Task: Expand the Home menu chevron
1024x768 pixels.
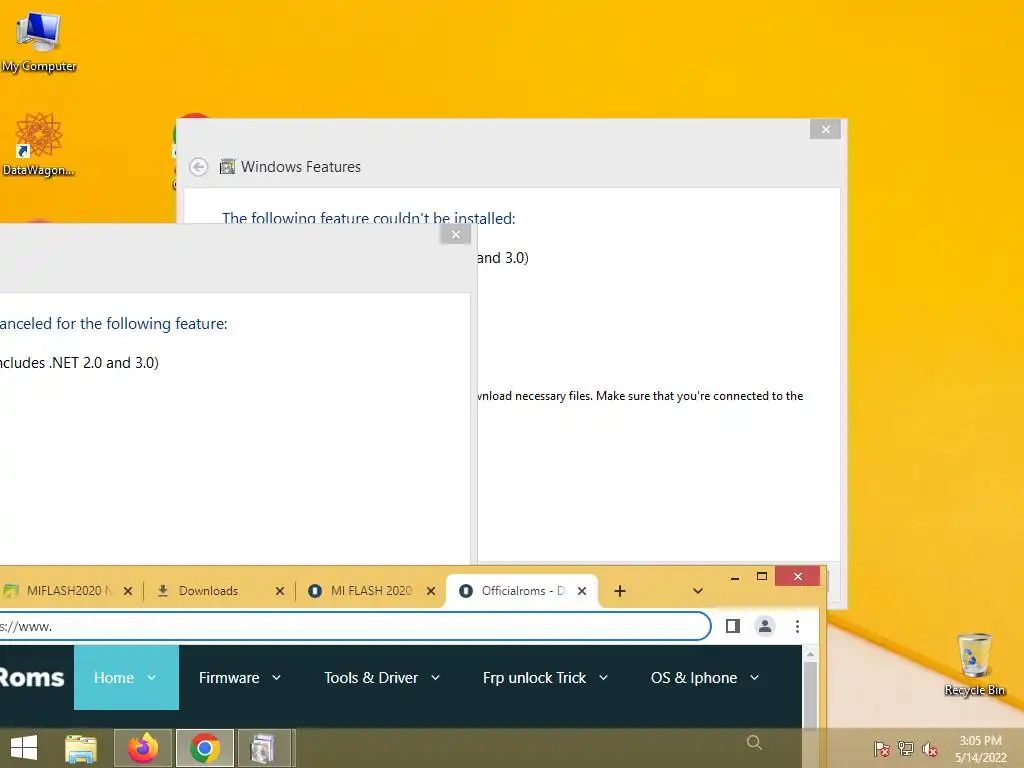Action: (152, 678)
